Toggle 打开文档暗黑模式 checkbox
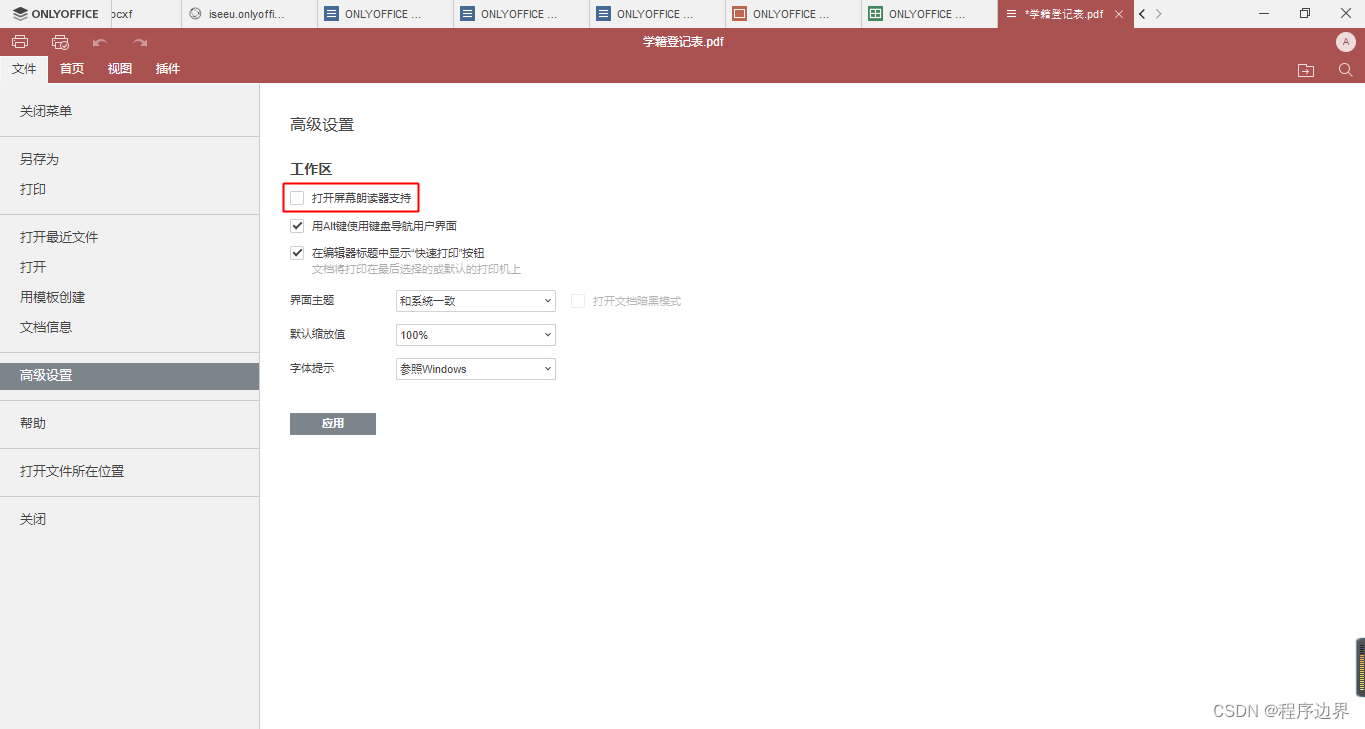This screenshot has height=729, width=1365. pyautogui.click(x=578, y=301)
